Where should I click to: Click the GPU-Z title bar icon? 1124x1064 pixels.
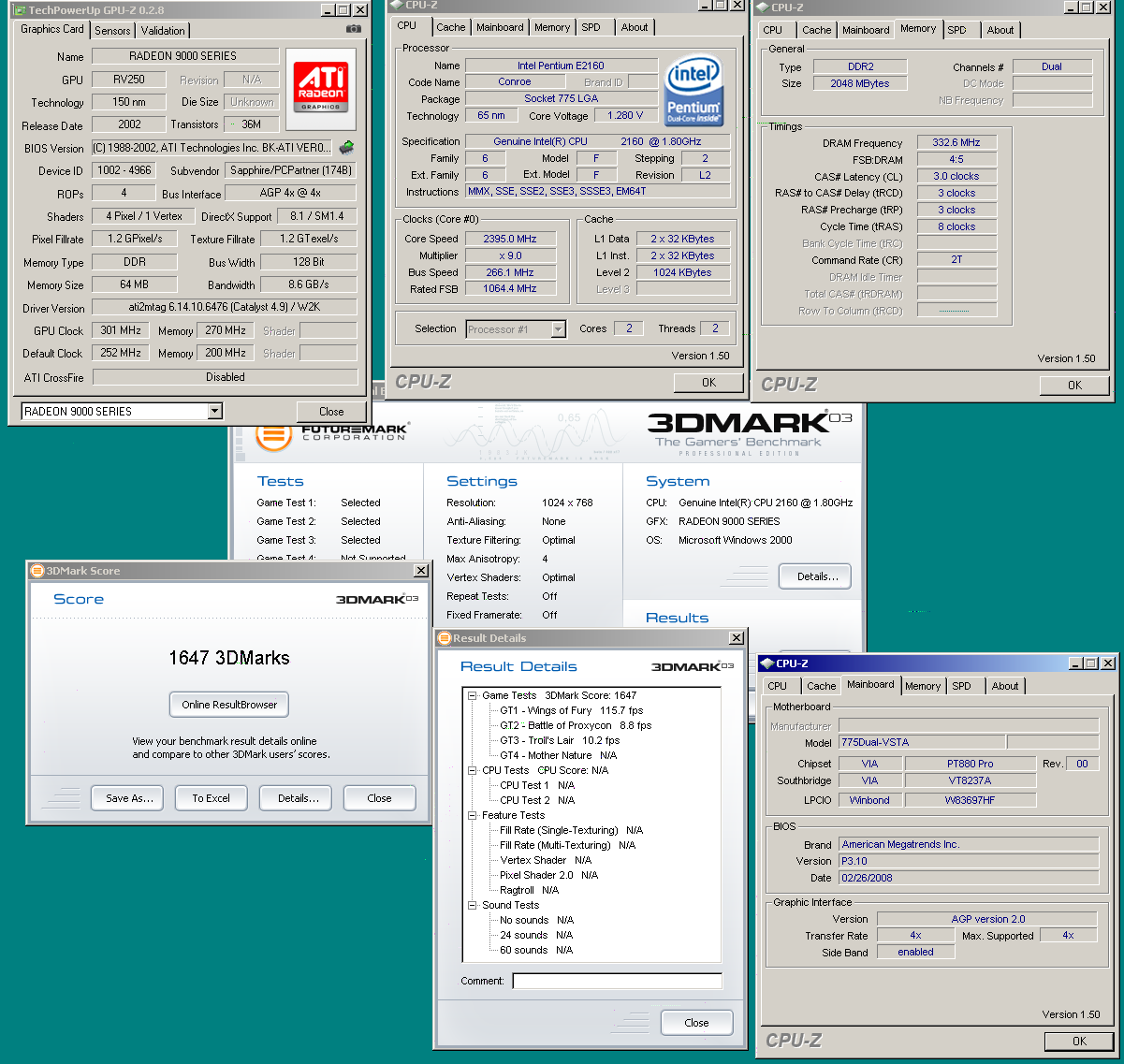[20, 10]
